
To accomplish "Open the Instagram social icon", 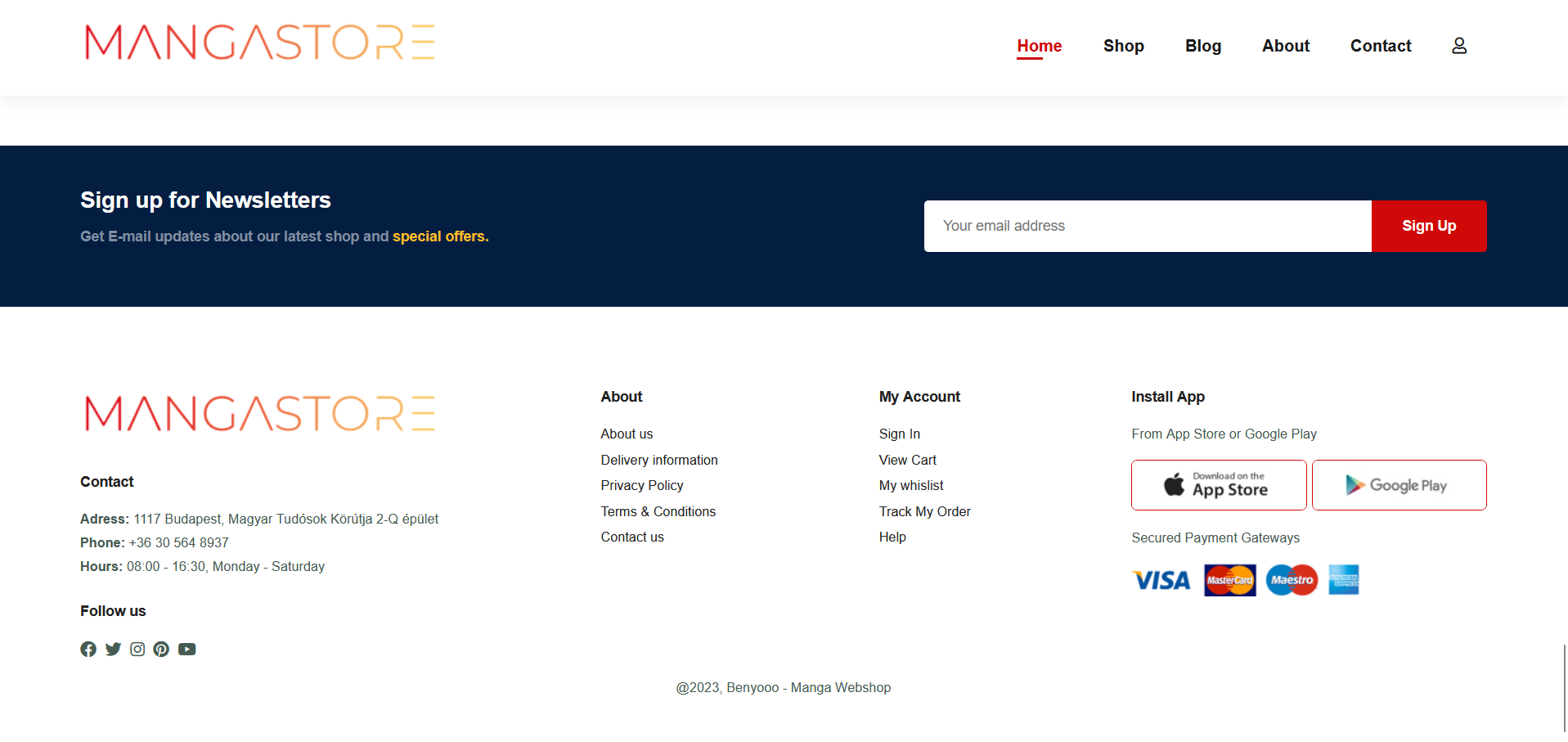I will tap(137, 649).
